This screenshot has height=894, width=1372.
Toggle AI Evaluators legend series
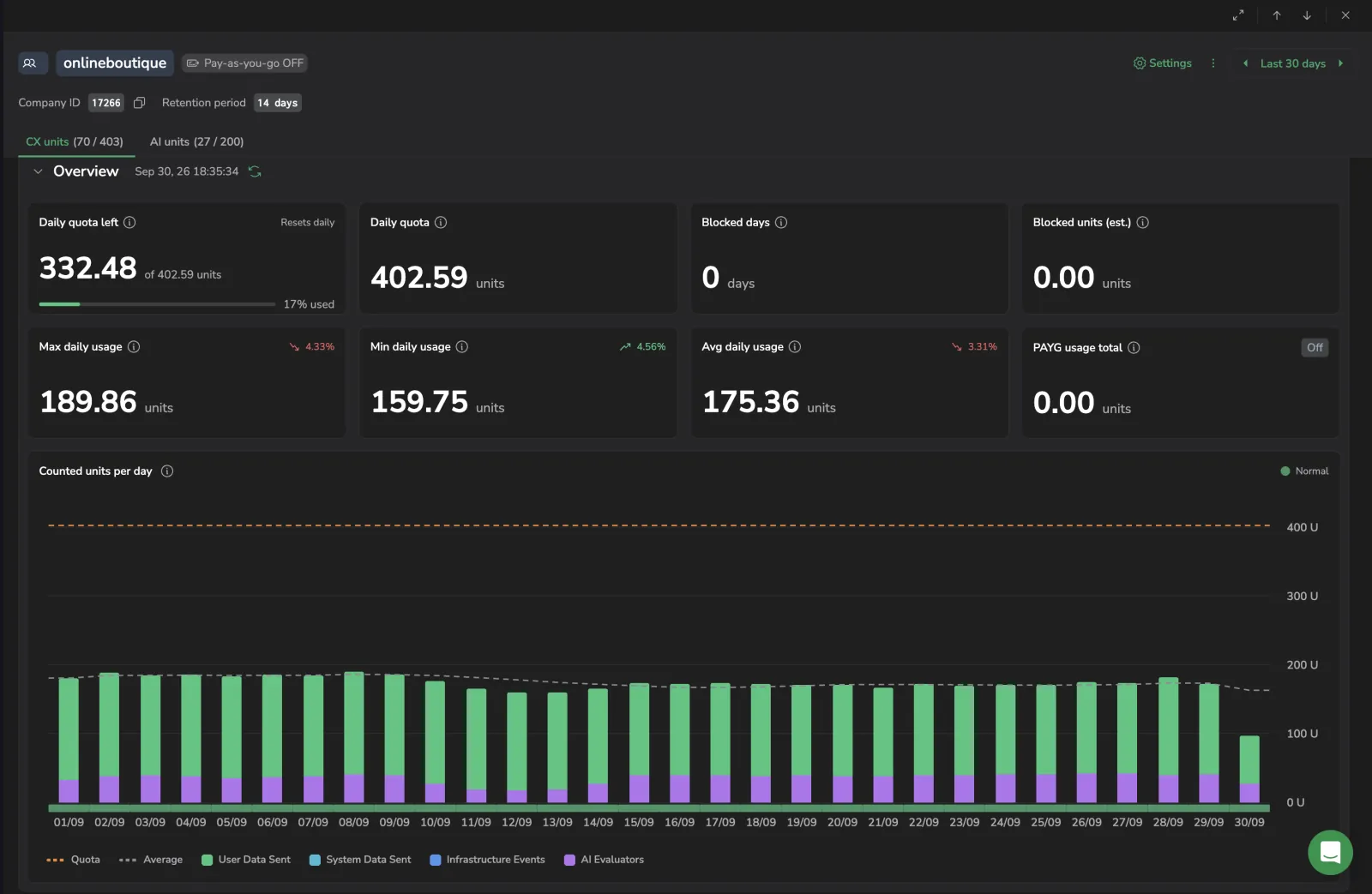(x=604, y=860)
